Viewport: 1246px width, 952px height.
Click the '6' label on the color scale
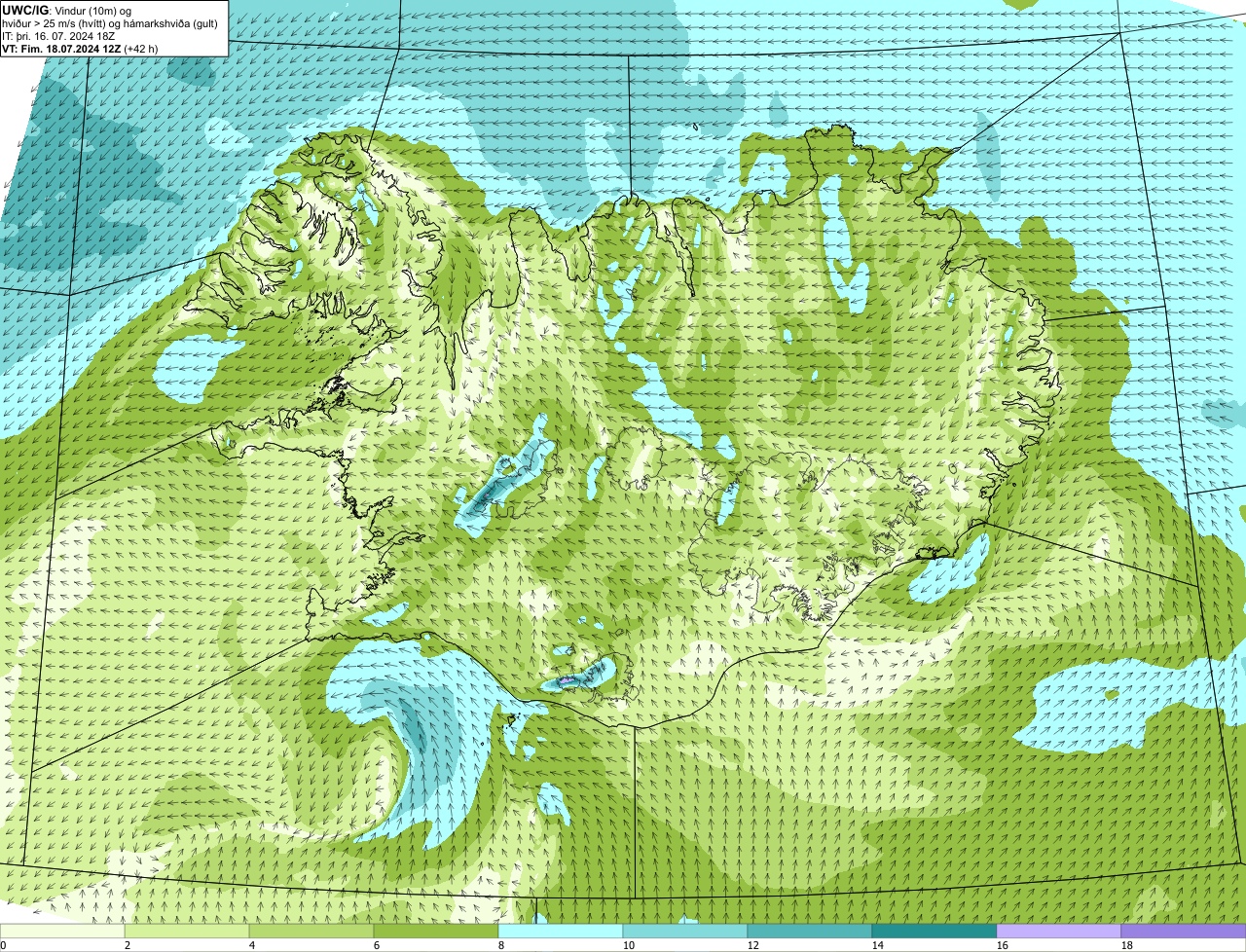(x=377, y=945)
